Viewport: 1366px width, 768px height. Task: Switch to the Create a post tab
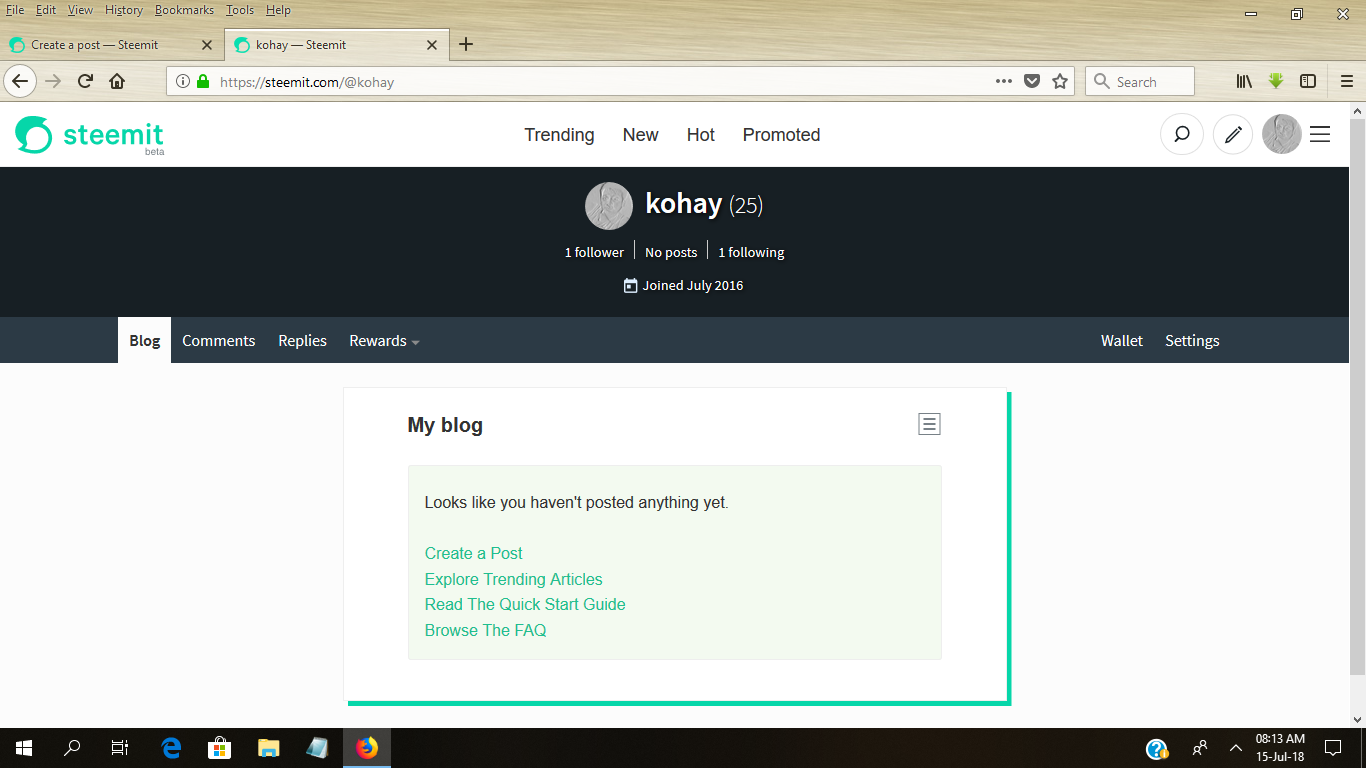(x=110, y=44)
